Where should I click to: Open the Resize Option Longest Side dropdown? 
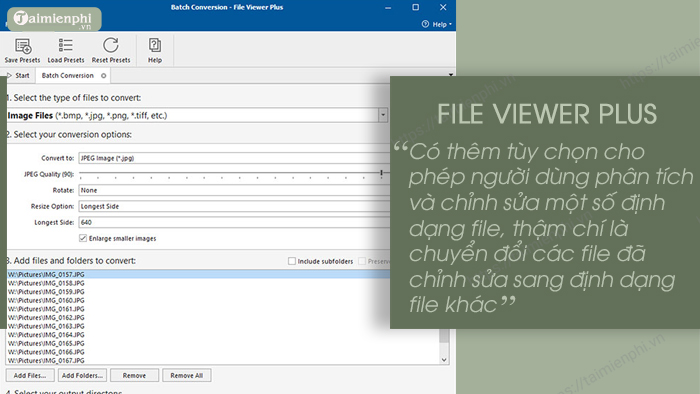(234, 206)
